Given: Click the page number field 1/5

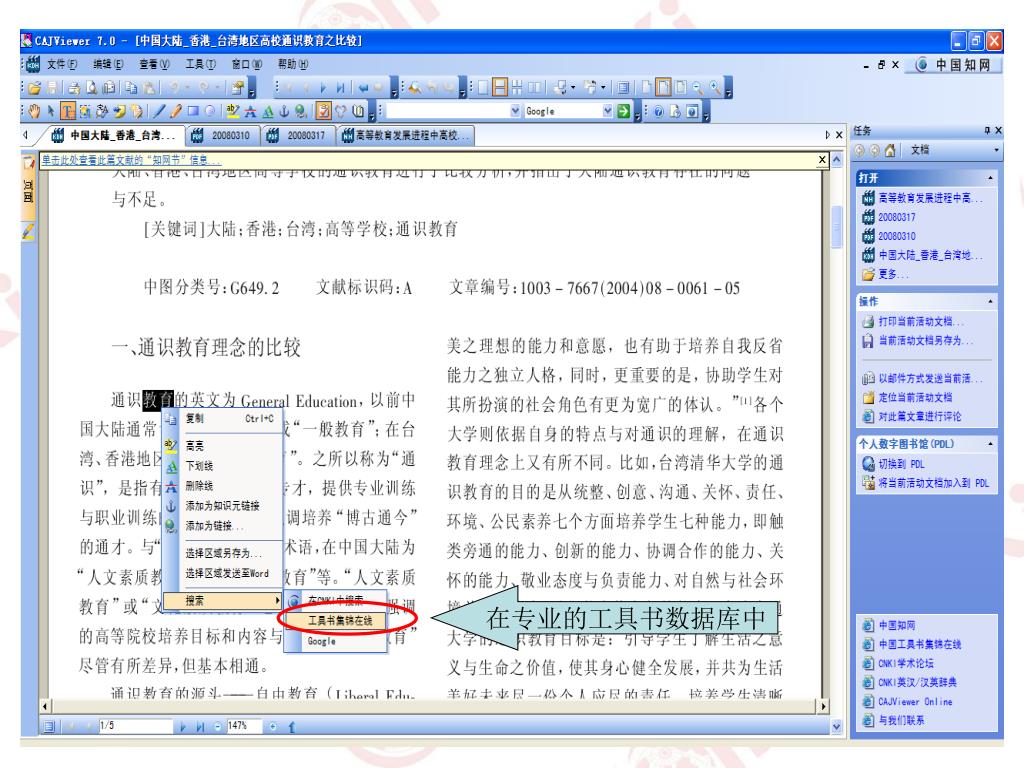Looking at the screenshot, I should coord(135,726).
